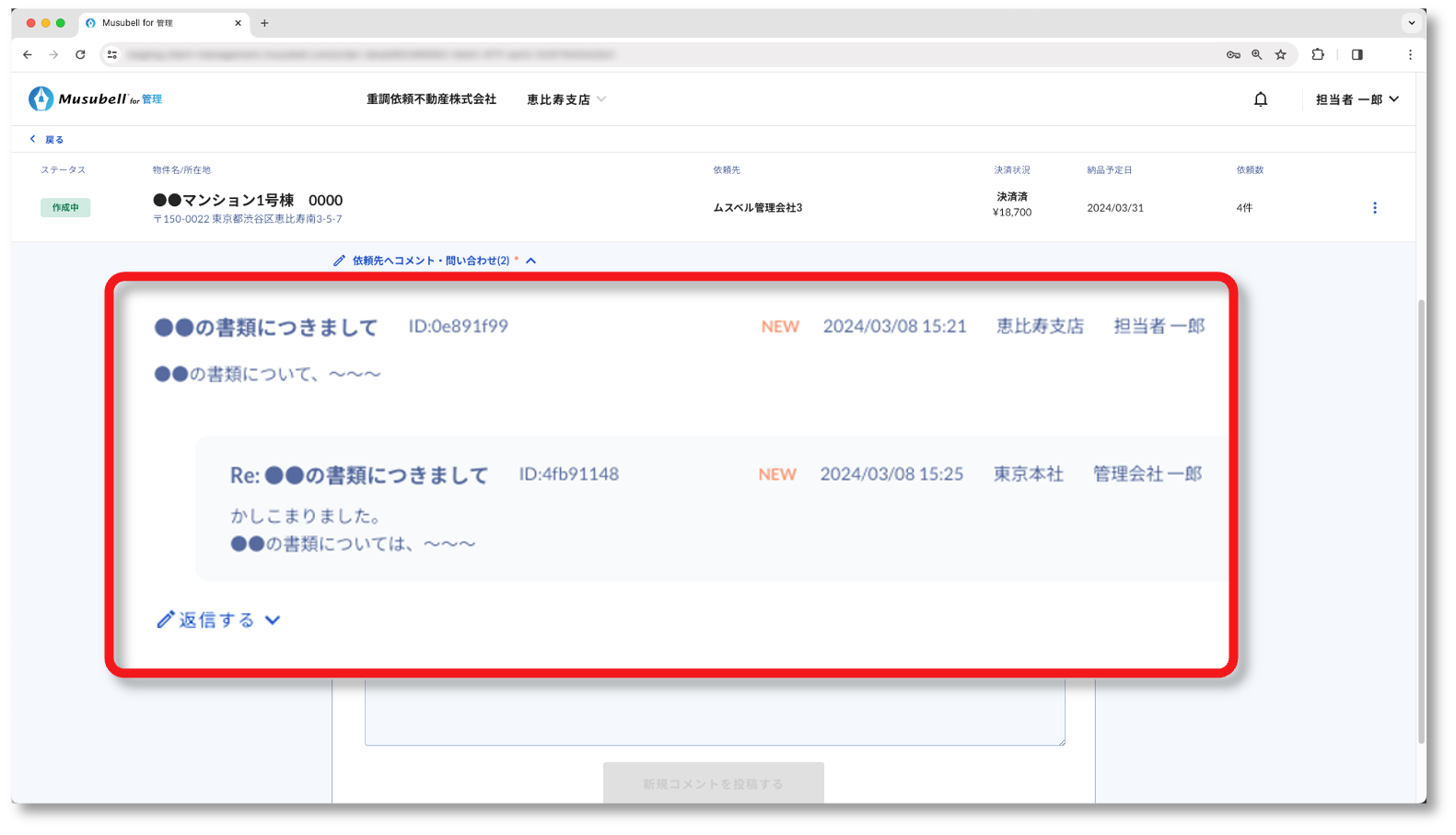1456x835 pixels.
Task: Click inside the new comment text area
Action: (715, 712)
